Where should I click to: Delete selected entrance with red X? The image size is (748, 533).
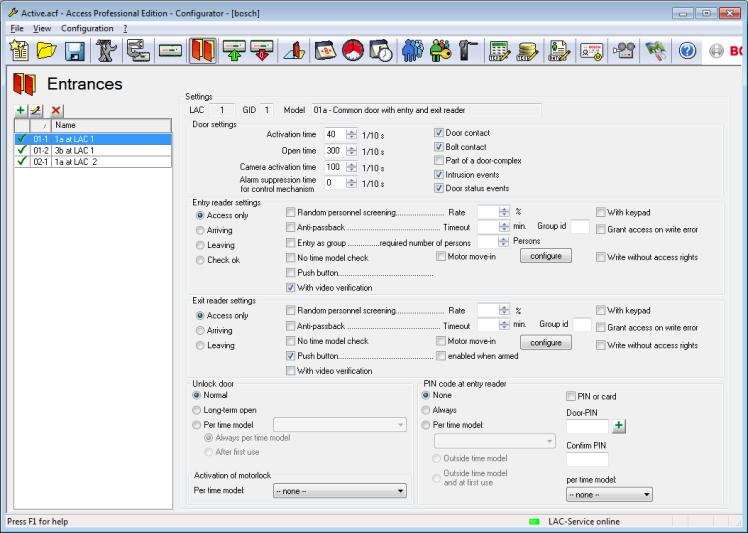[56, 111]
